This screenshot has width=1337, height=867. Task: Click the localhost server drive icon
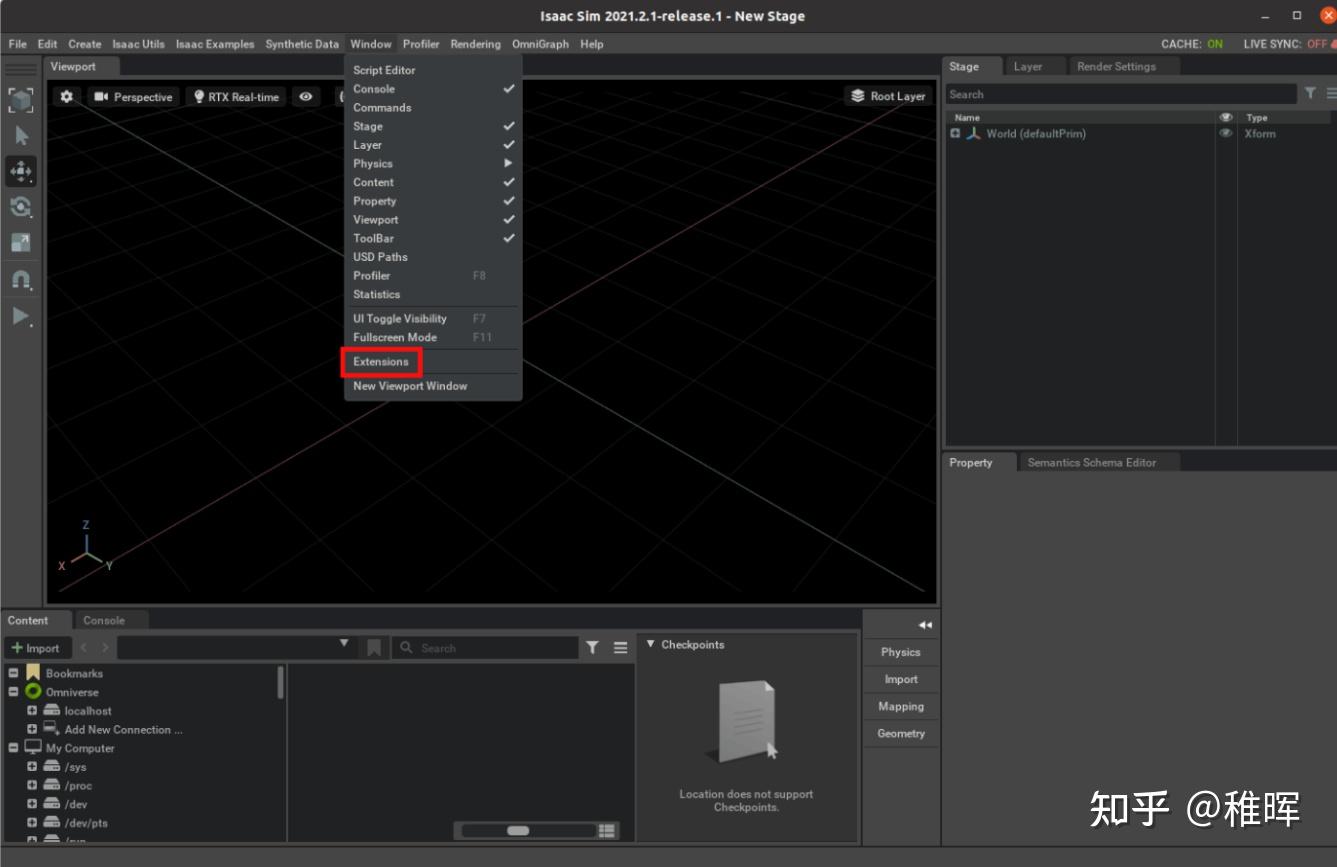[52, 711]
